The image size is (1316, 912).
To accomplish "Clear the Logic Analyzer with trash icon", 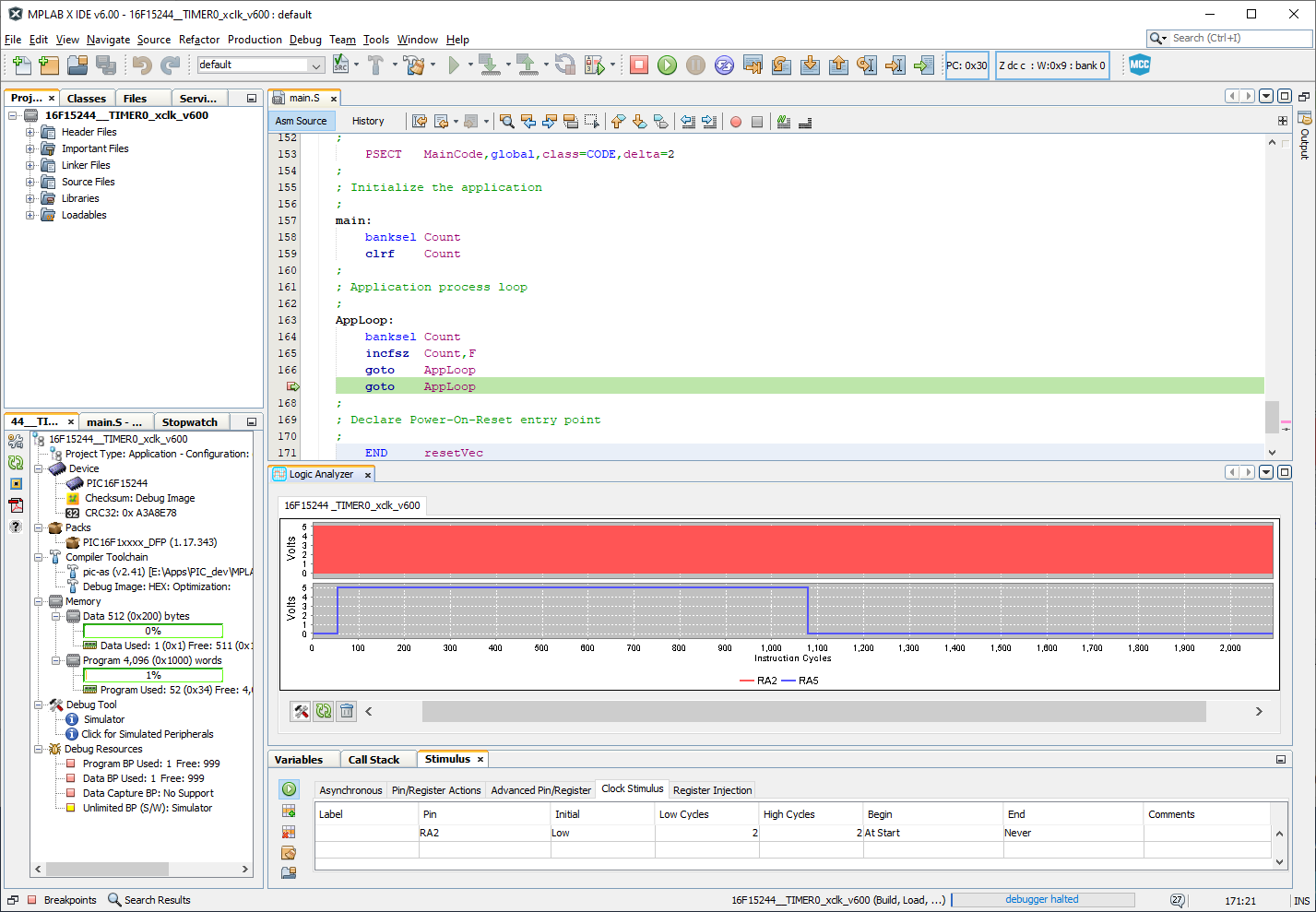I will coord(347,711).
